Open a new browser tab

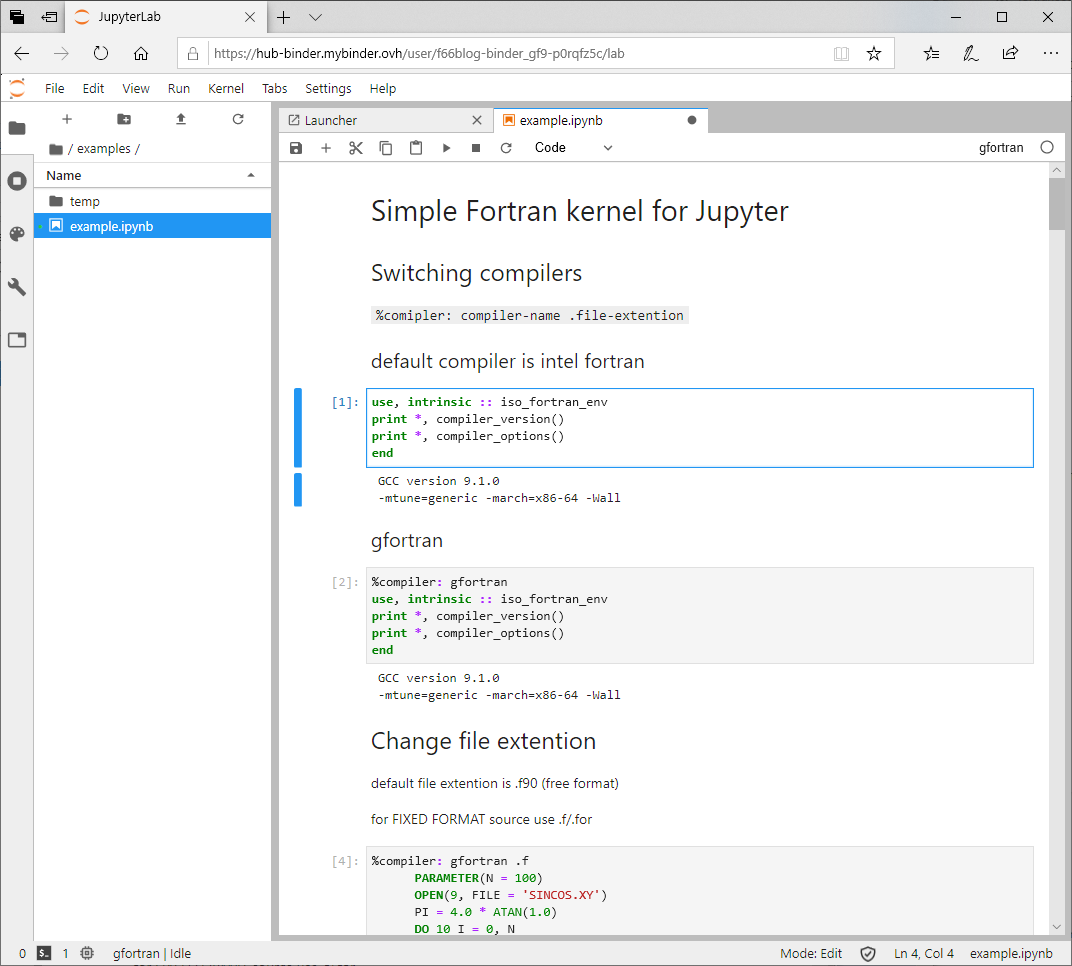point(284,17)
